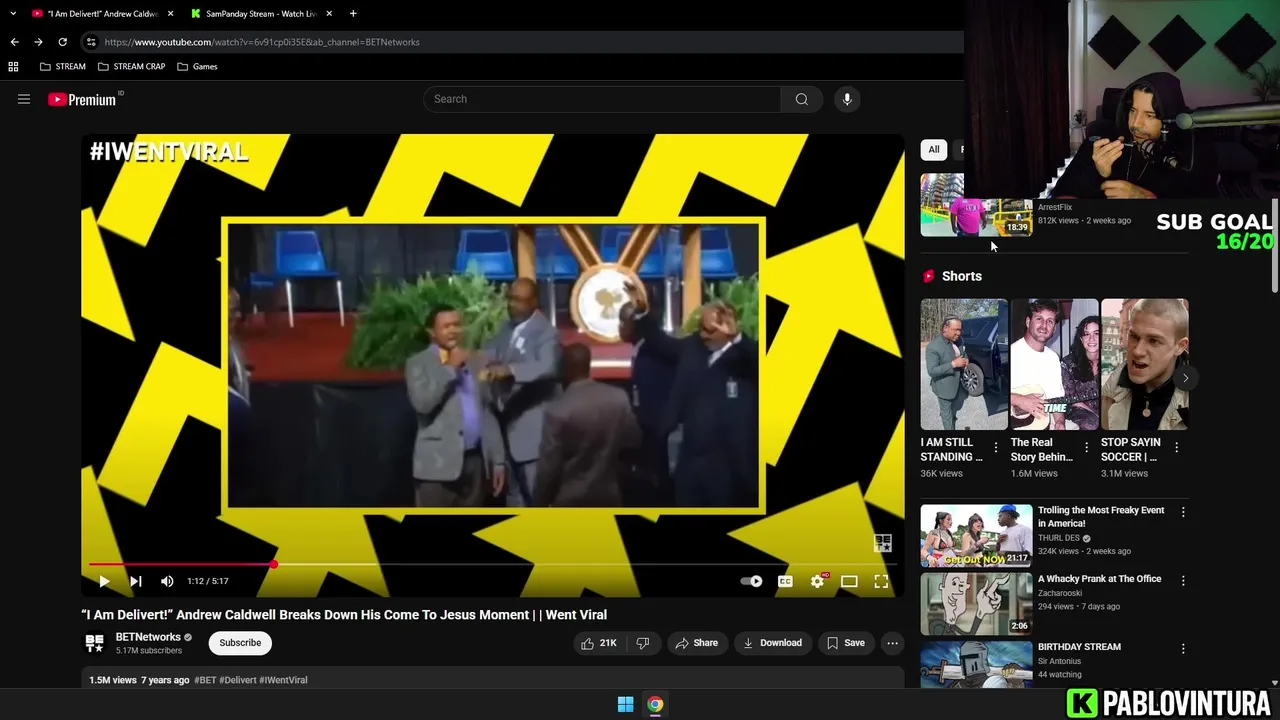Click the Chrome taskbar icon
Viewport: 1280px width, 720px height.
655,704
